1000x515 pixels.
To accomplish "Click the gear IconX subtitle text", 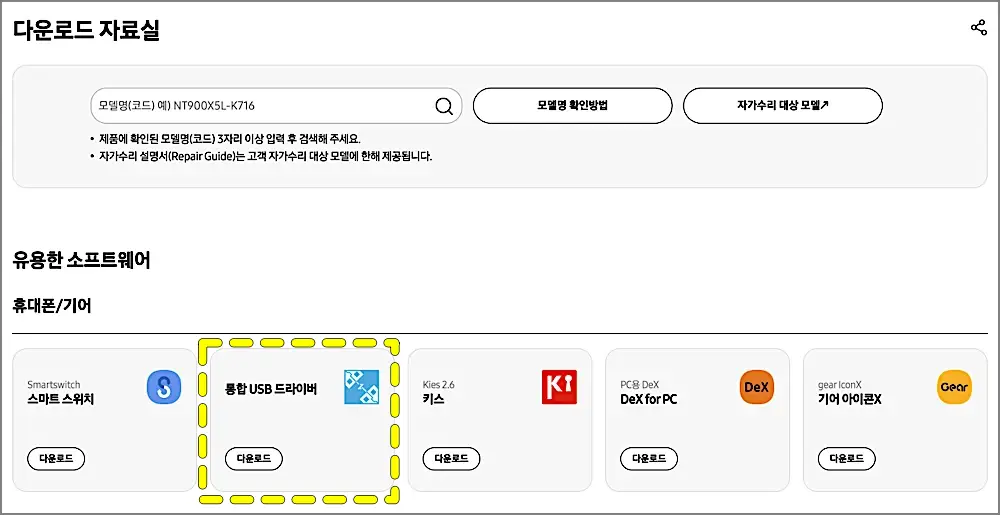I will point(840,384).
